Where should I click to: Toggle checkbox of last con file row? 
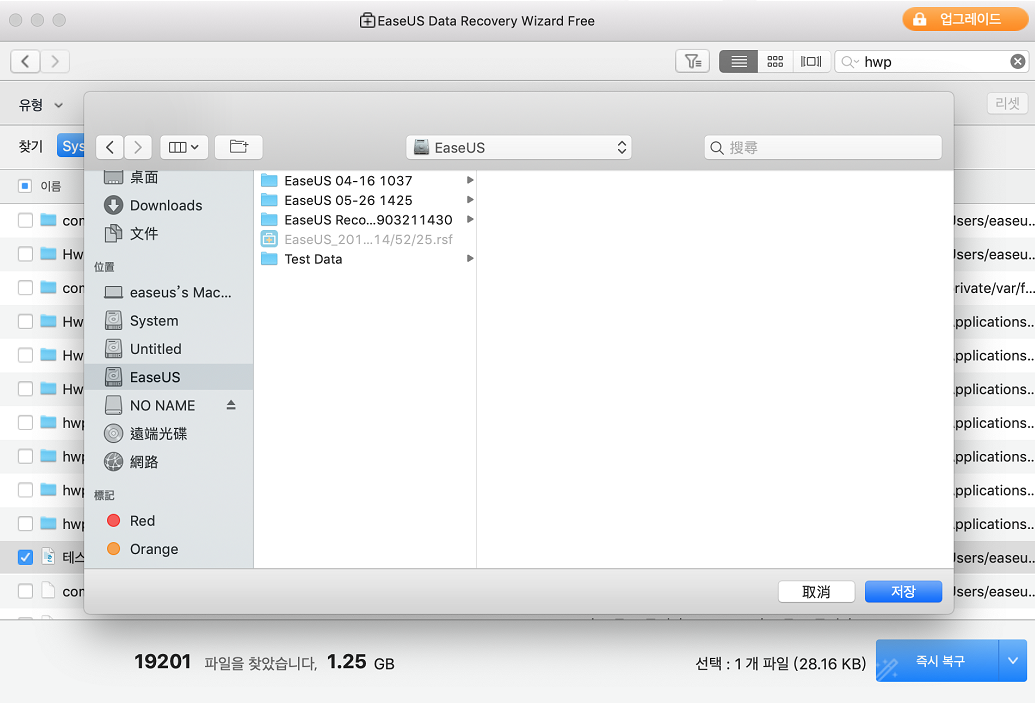25,591
